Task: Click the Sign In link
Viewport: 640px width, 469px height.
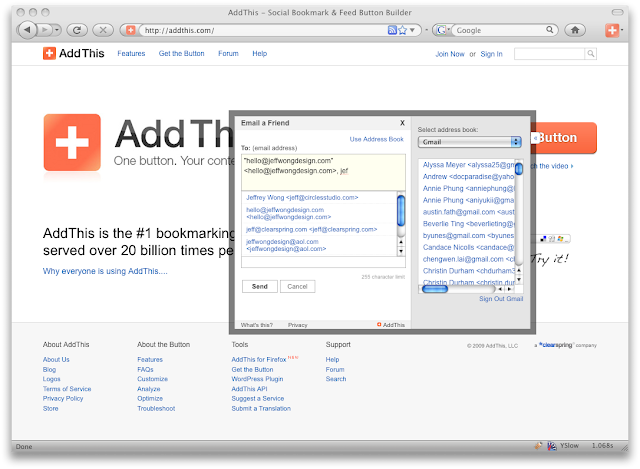Action: (491, 54)
